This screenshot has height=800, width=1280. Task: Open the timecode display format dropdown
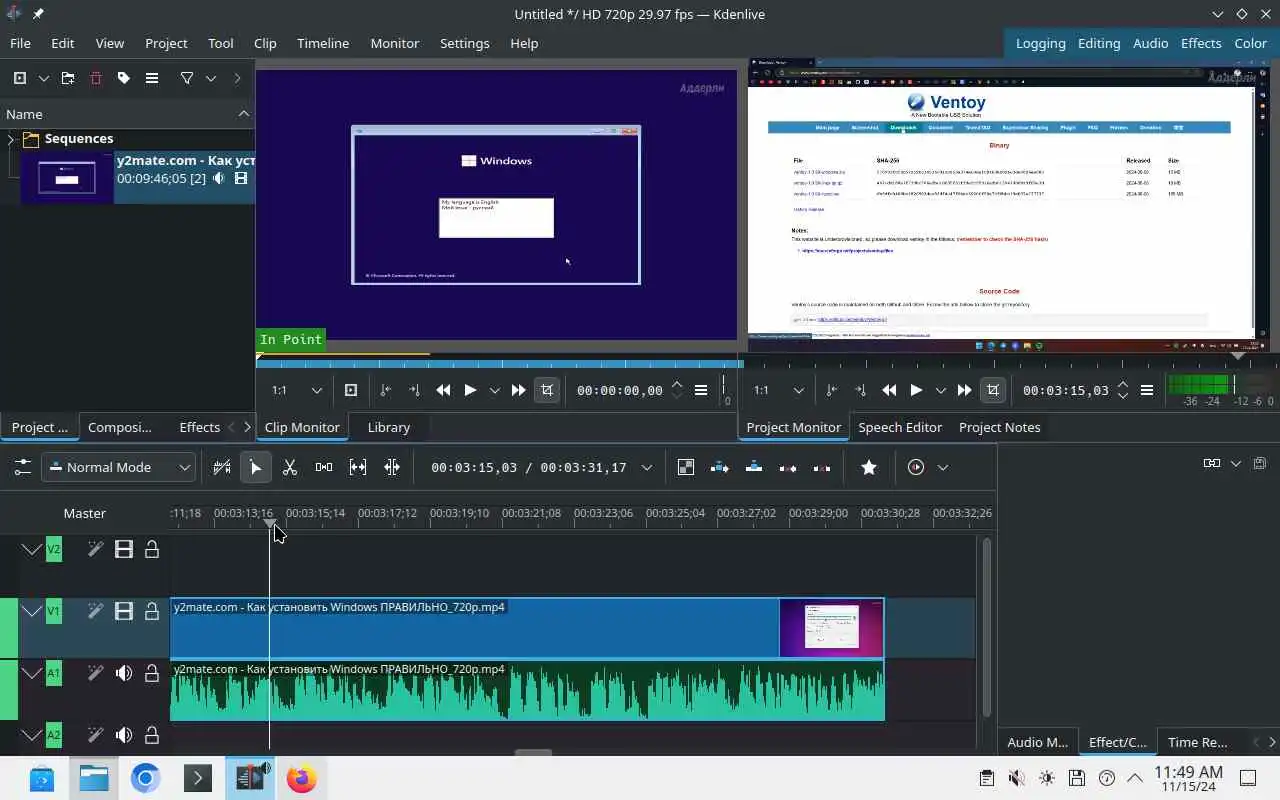click(647, 467)
